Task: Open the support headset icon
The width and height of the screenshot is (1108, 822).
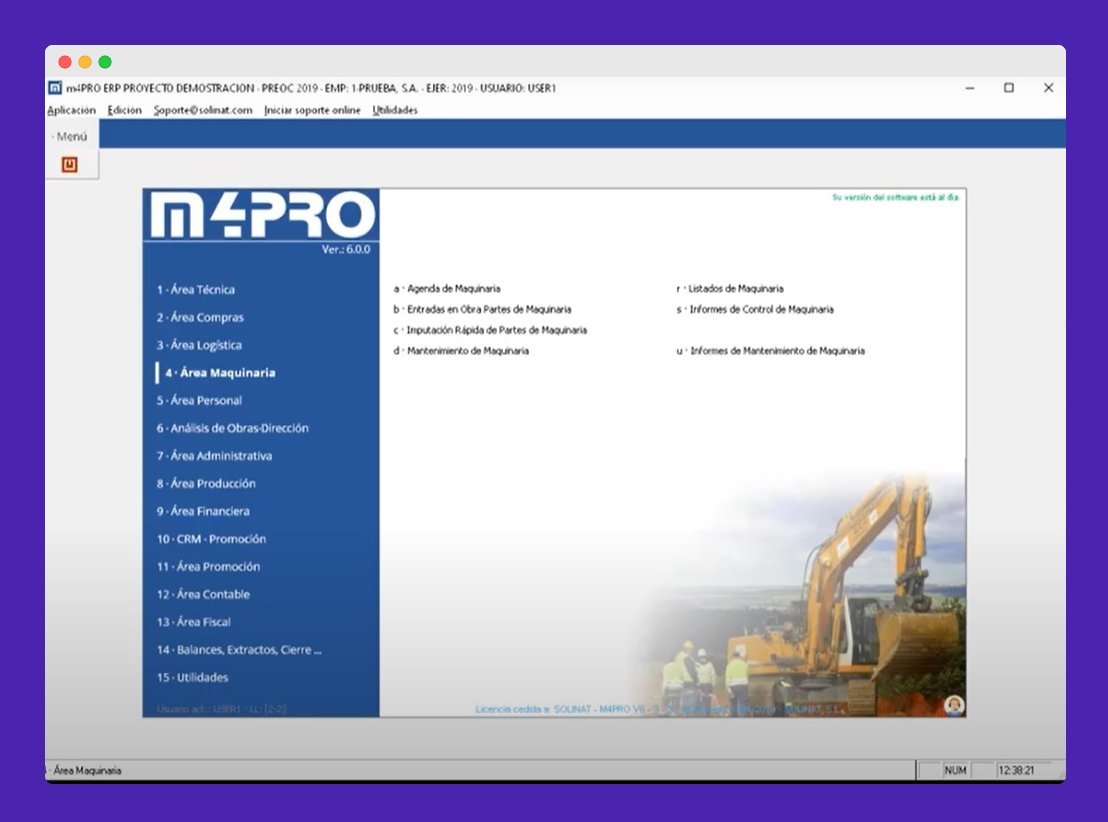Action: tap(954, 705)
